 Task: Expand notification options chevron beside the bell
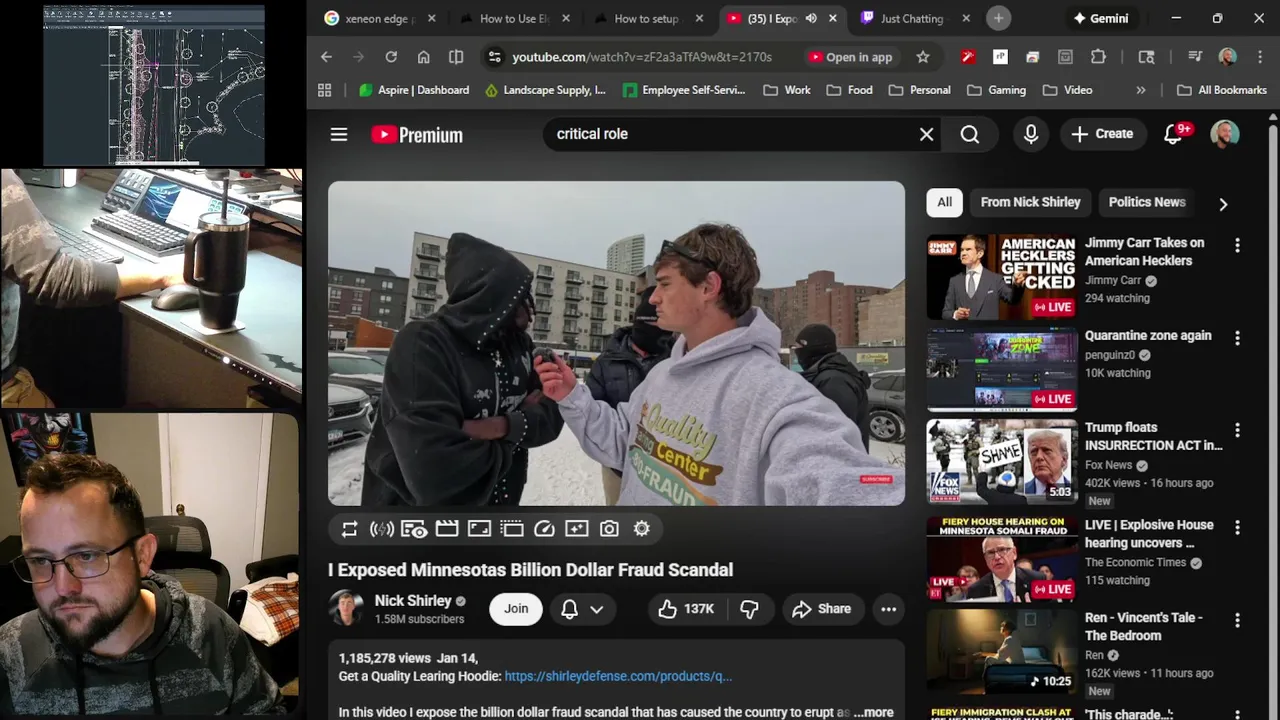tap(597, 609)
